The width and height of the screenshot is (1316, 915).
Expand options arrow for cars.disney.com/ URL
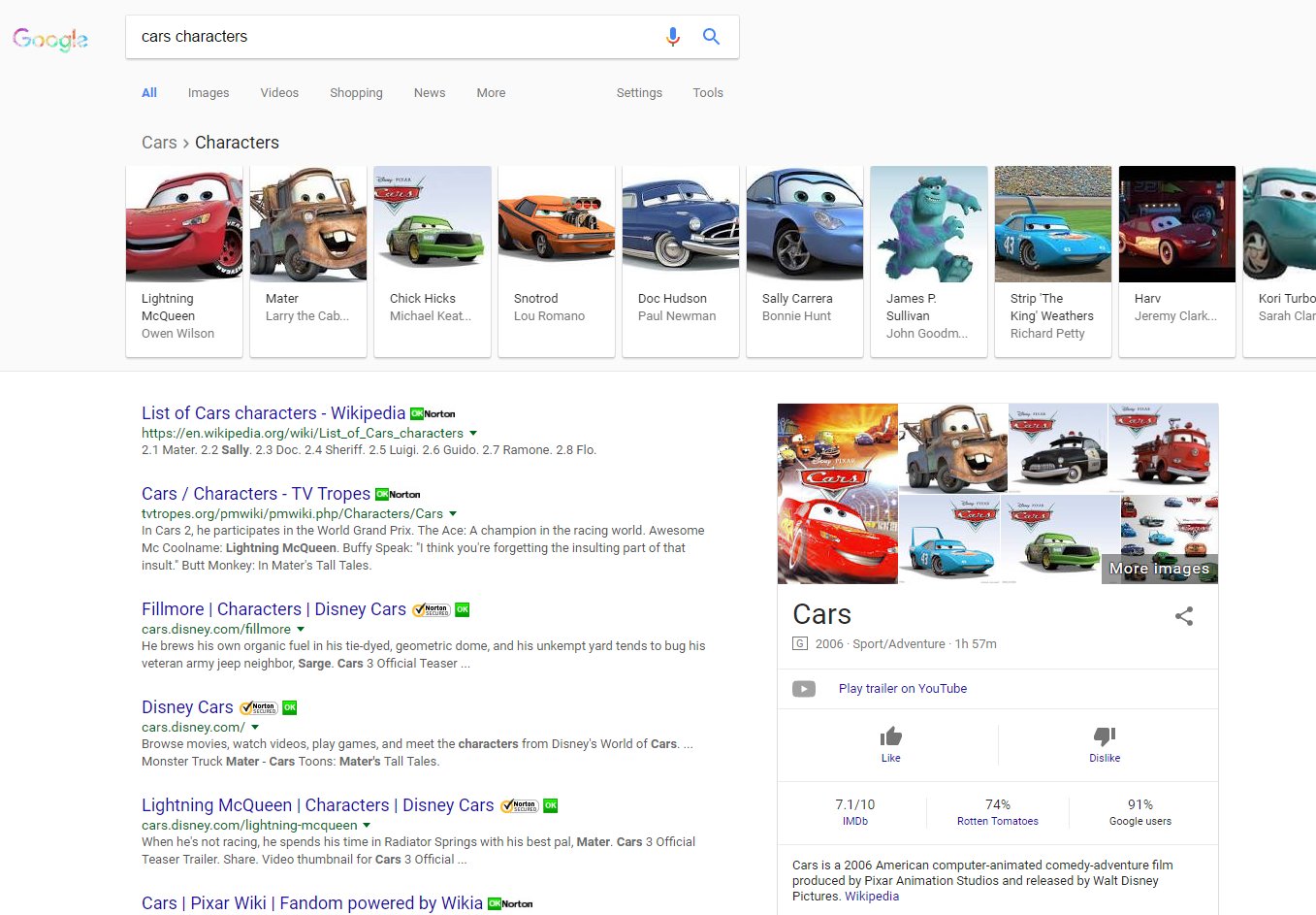pyautogui.click(x=255, y=727)
